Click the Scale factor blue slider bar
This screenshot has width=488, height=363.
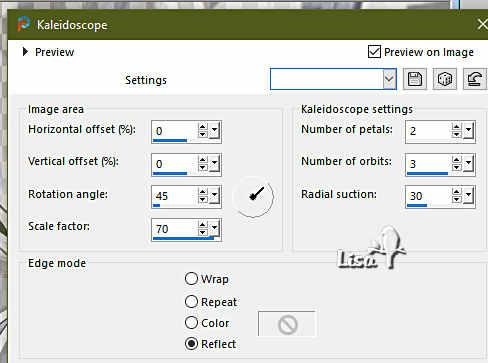click(183, 238)
